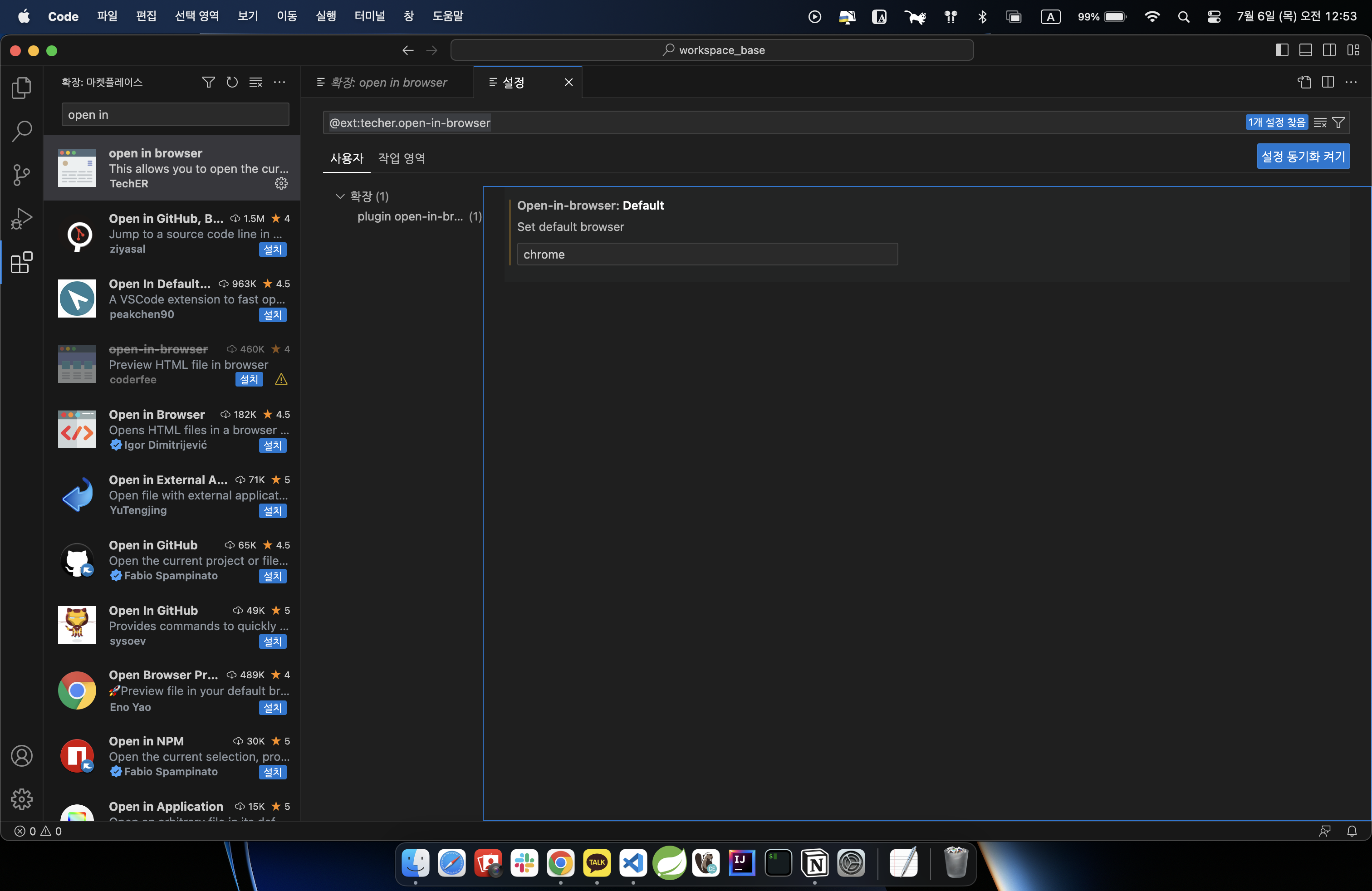Switch to the 작업 영역 settings tab
1372x891 pixels.
(x=401, y=158)
